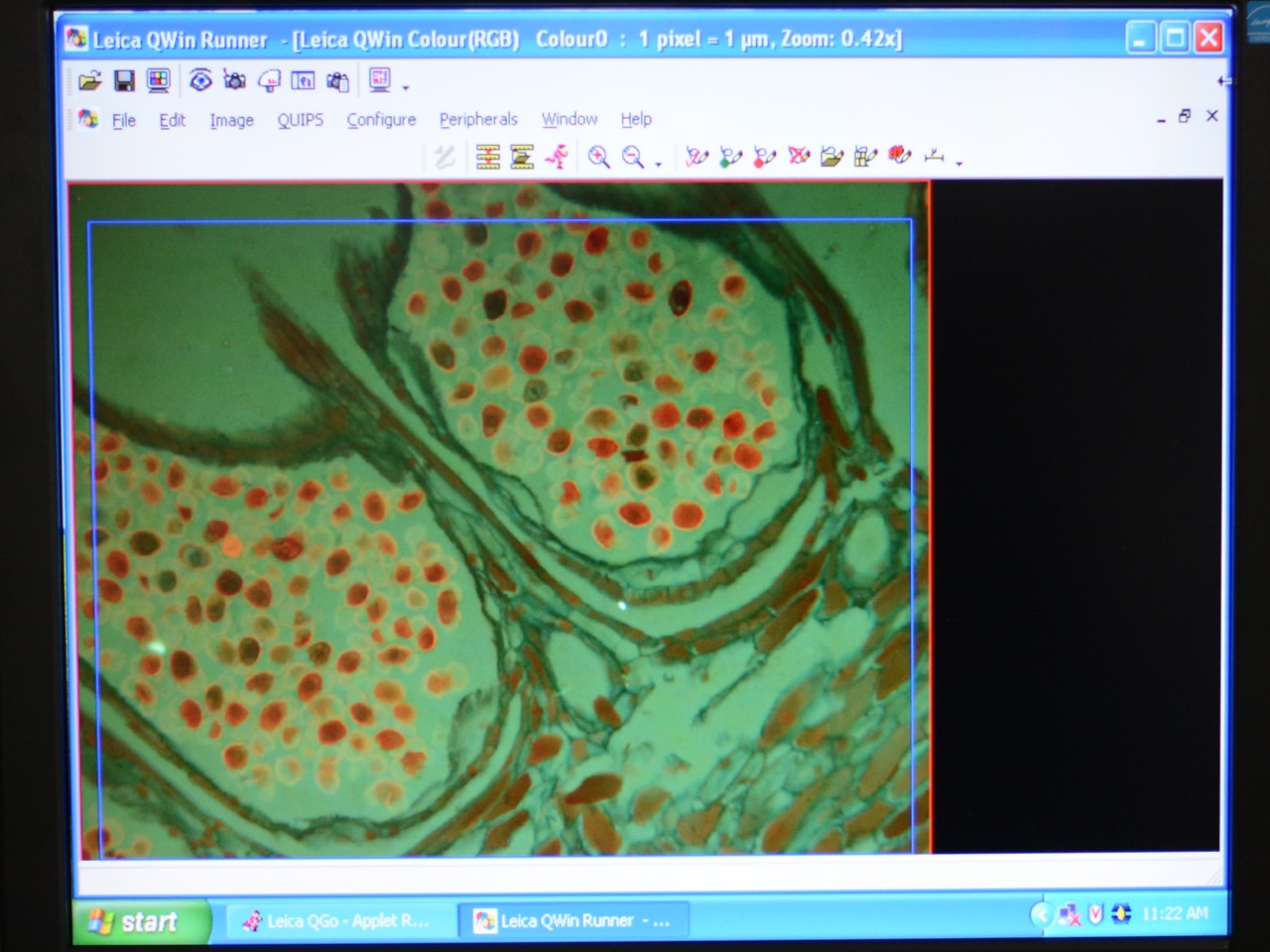Click the floppy disk save icon

pyautogui.click(x=124, y=81)
